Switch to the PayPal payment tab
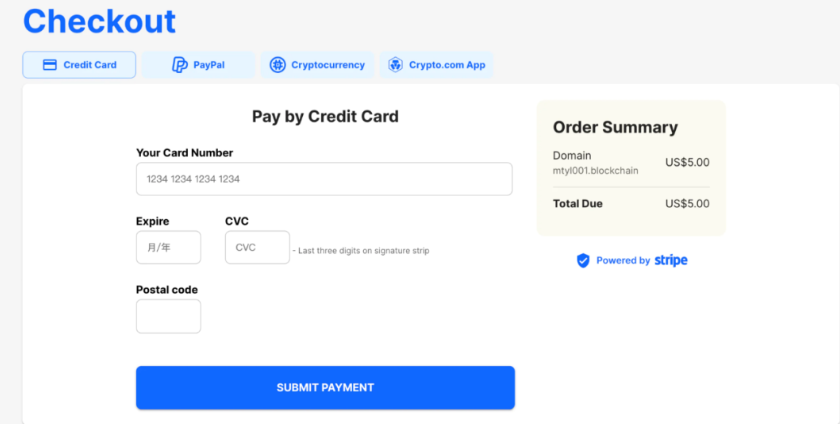This screenshot has height=424, width=840. 198,65
